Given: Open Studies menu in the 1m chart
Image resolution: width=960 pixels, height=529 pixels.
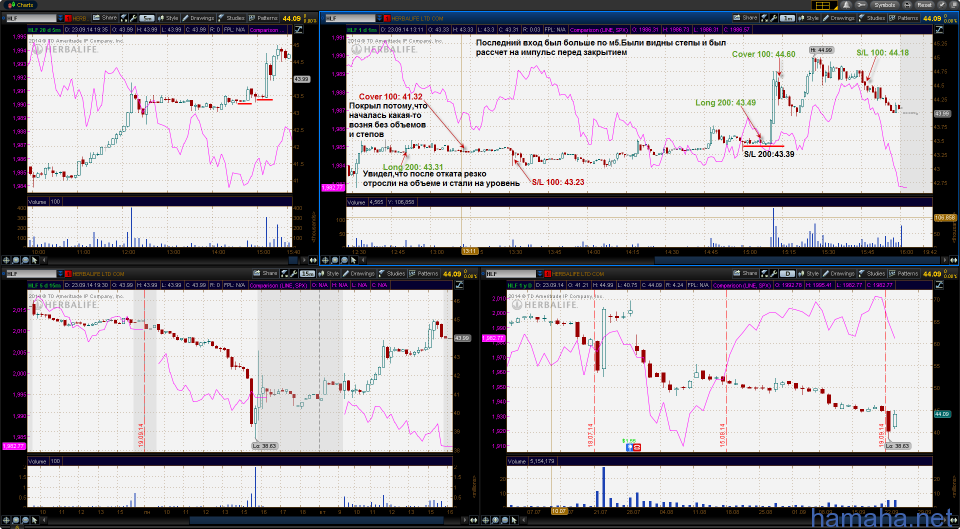Looking at the screenshot, I should coord(872,18).
